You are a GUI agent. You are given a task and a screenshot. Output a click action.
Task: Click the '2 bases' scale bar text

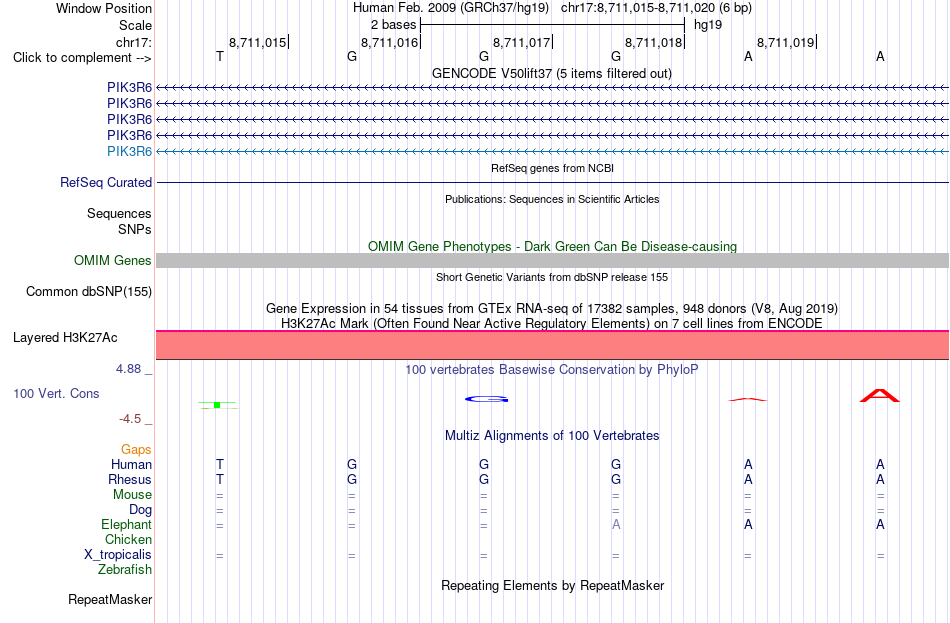[393, 25]
